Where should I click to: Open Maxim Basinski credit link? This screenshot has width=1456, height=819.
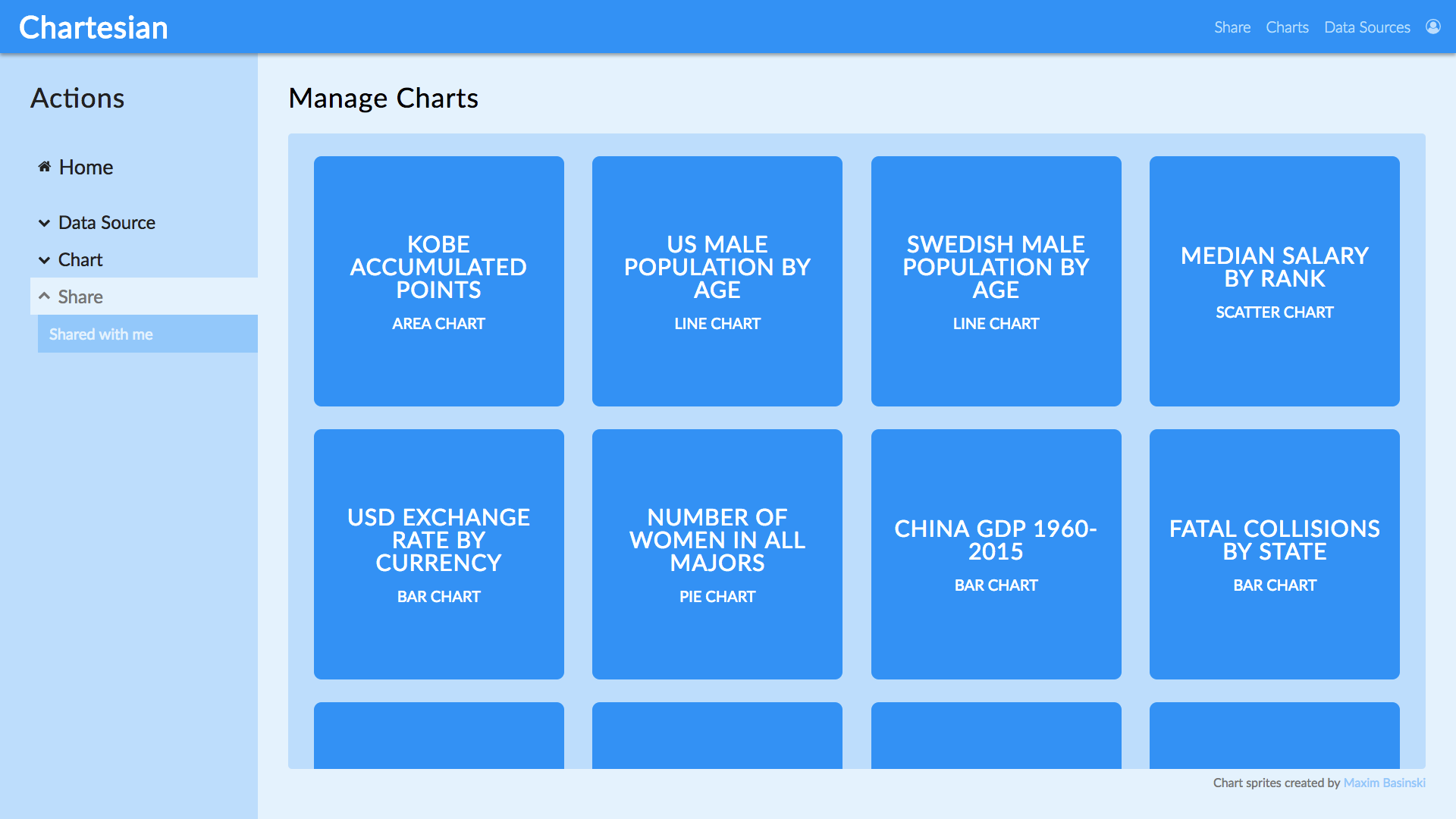(x=1384, y=783)
